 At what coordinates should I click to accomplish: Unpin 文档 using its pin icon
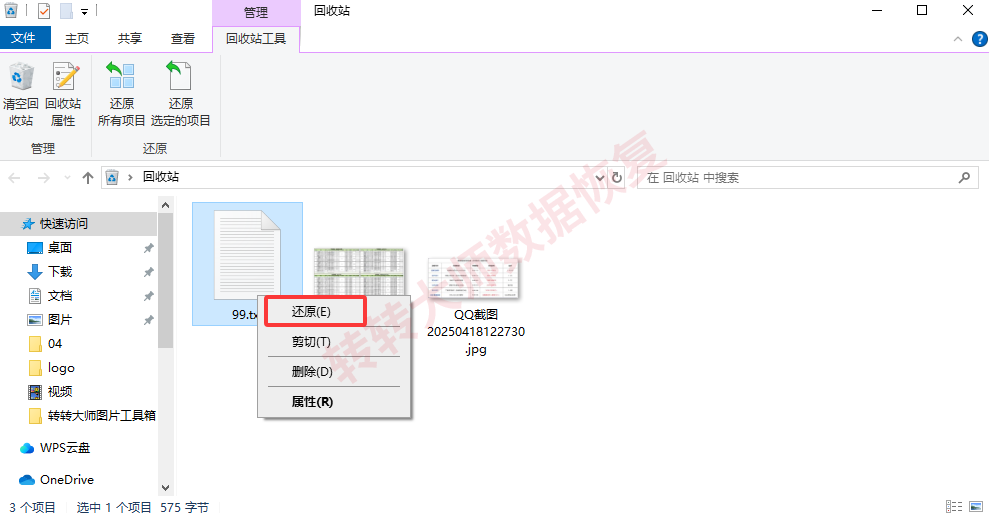148,296
